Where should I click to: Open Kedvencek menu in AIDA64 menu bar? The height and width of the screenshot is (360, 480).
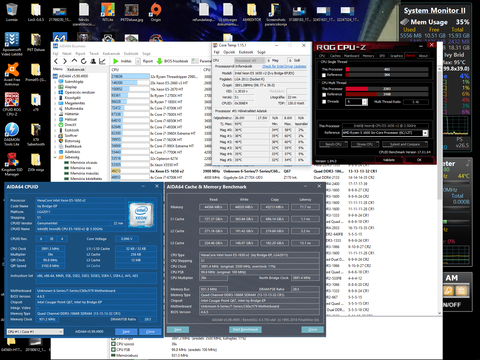pyautogui.click(x=111, y=53)
